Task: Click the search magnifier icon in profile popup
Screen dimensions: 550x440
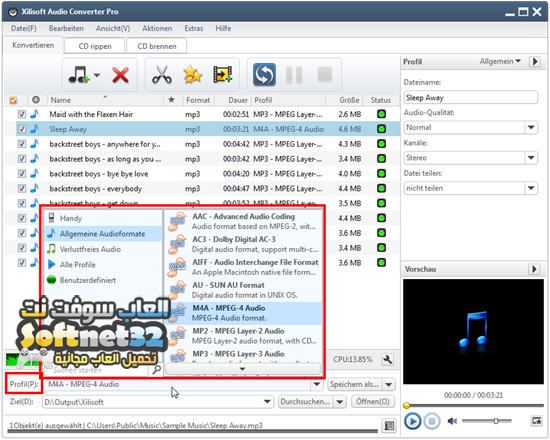Action: 156,369
